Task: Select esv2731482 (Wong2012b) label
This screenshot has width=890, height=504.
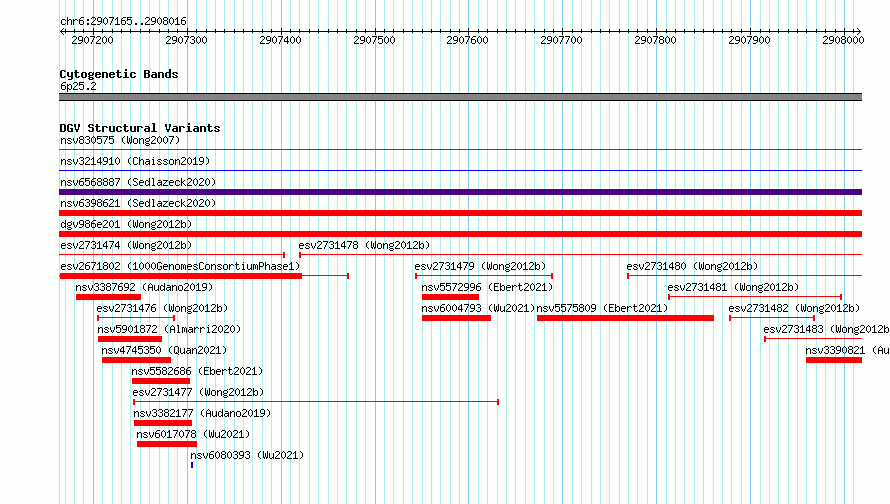Action: (x=794, y=308)
